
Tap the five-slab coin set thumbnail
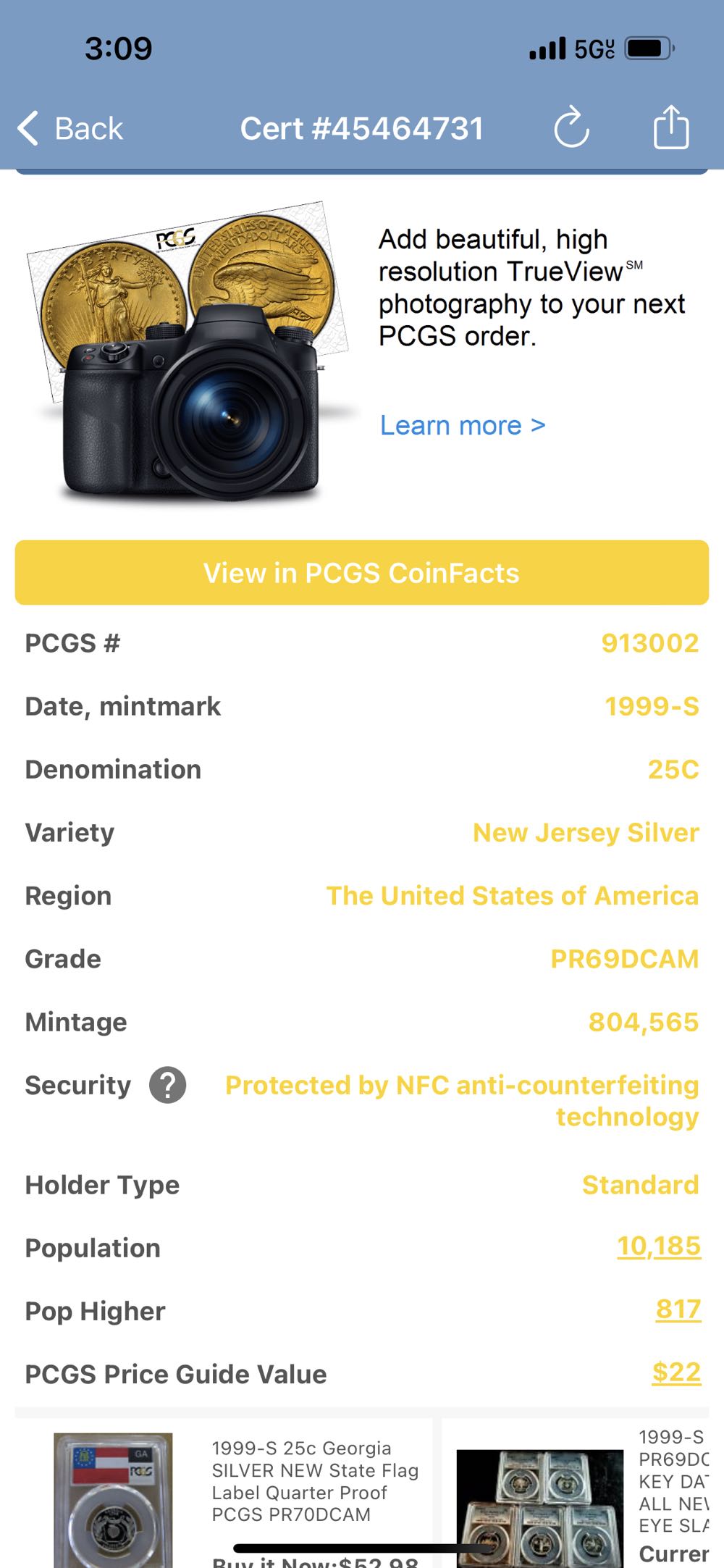(539, 1506)
